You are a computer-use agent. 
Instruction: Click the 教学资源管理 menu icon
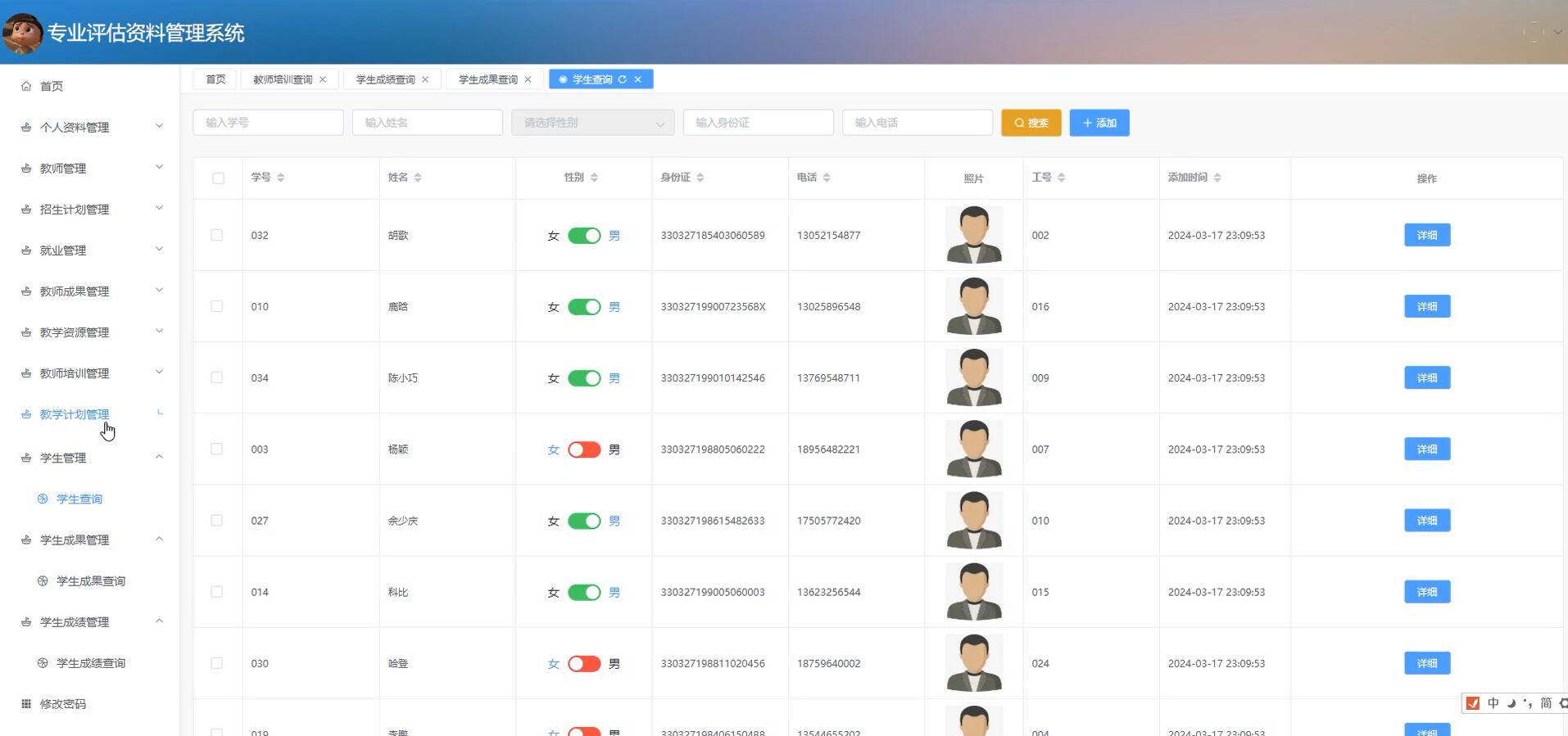click(x=26, y=332)
